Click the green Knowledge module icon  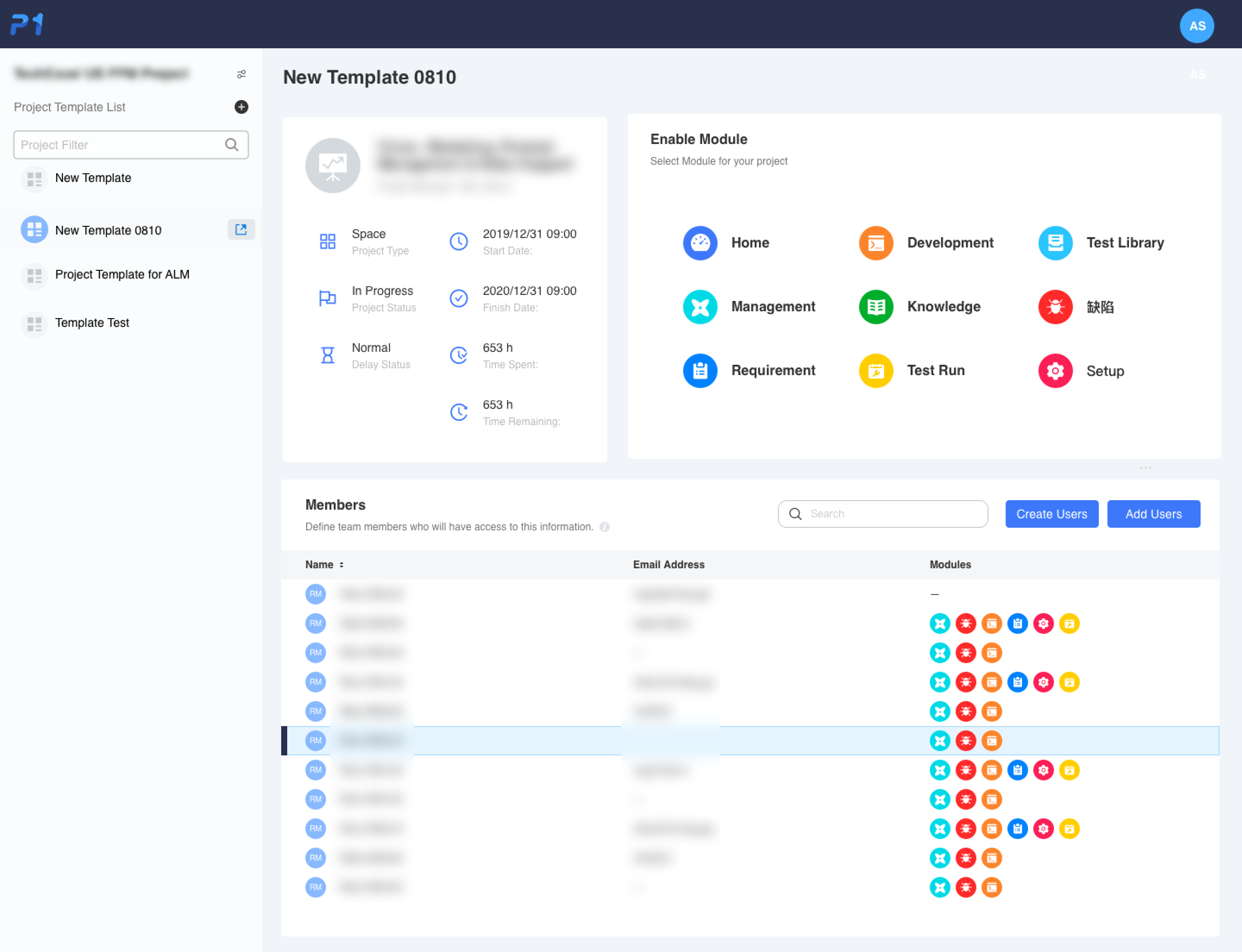pyautogui.click(x=875, y=307)
